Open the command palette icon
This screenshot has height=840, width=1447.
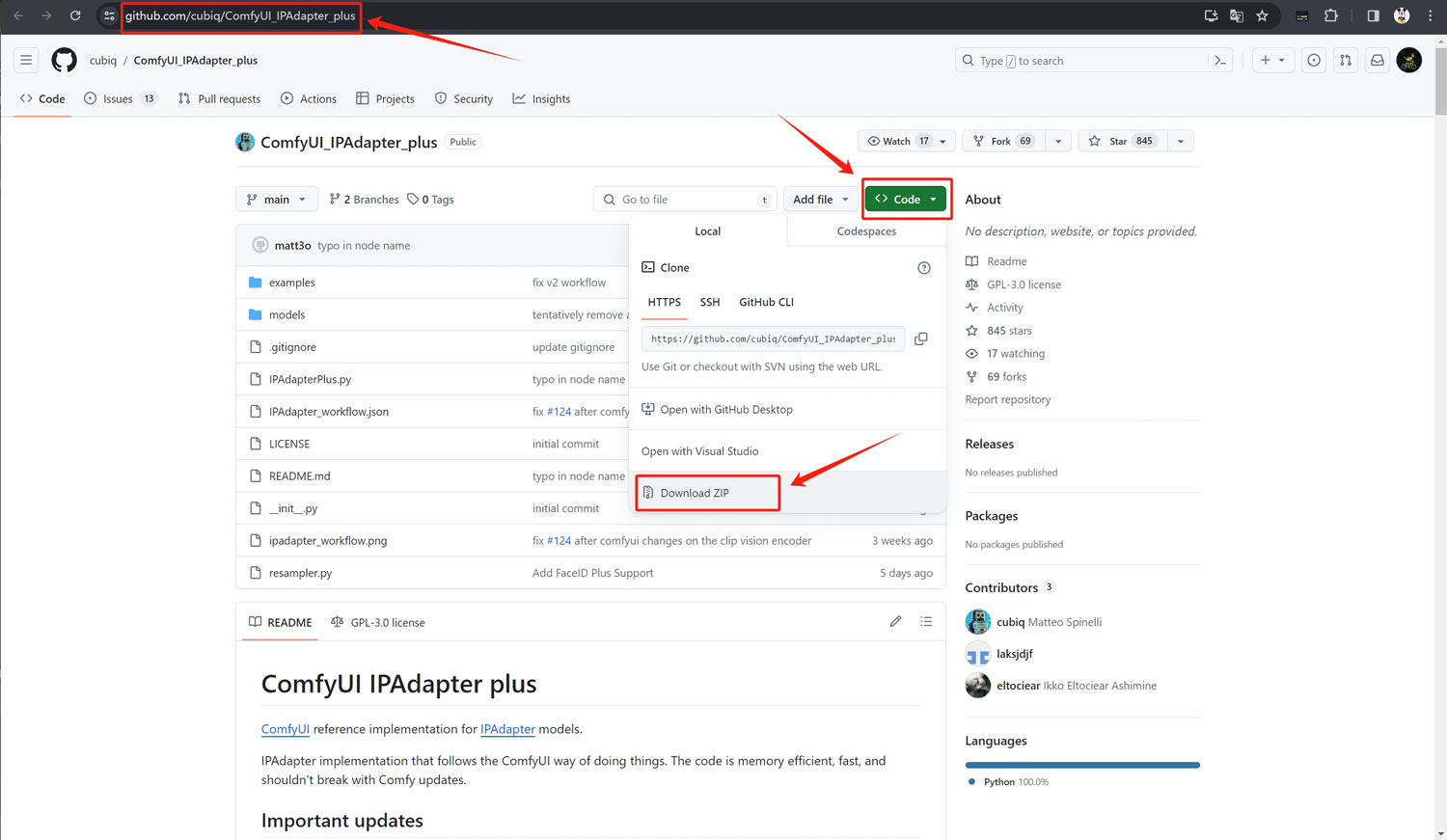pos(1220,60)
